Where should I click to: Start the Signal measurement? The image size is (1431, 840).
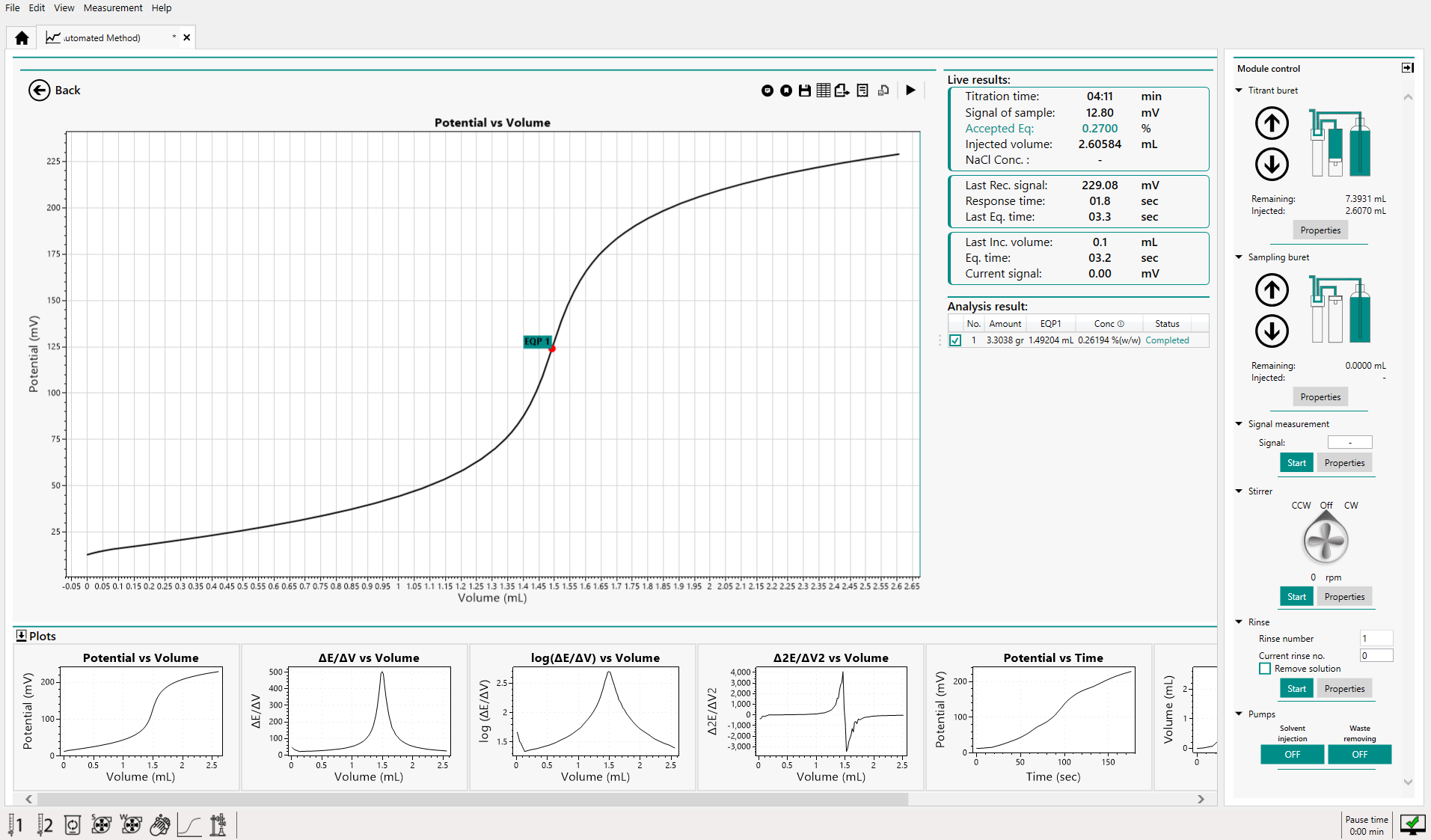[1296, 463]
